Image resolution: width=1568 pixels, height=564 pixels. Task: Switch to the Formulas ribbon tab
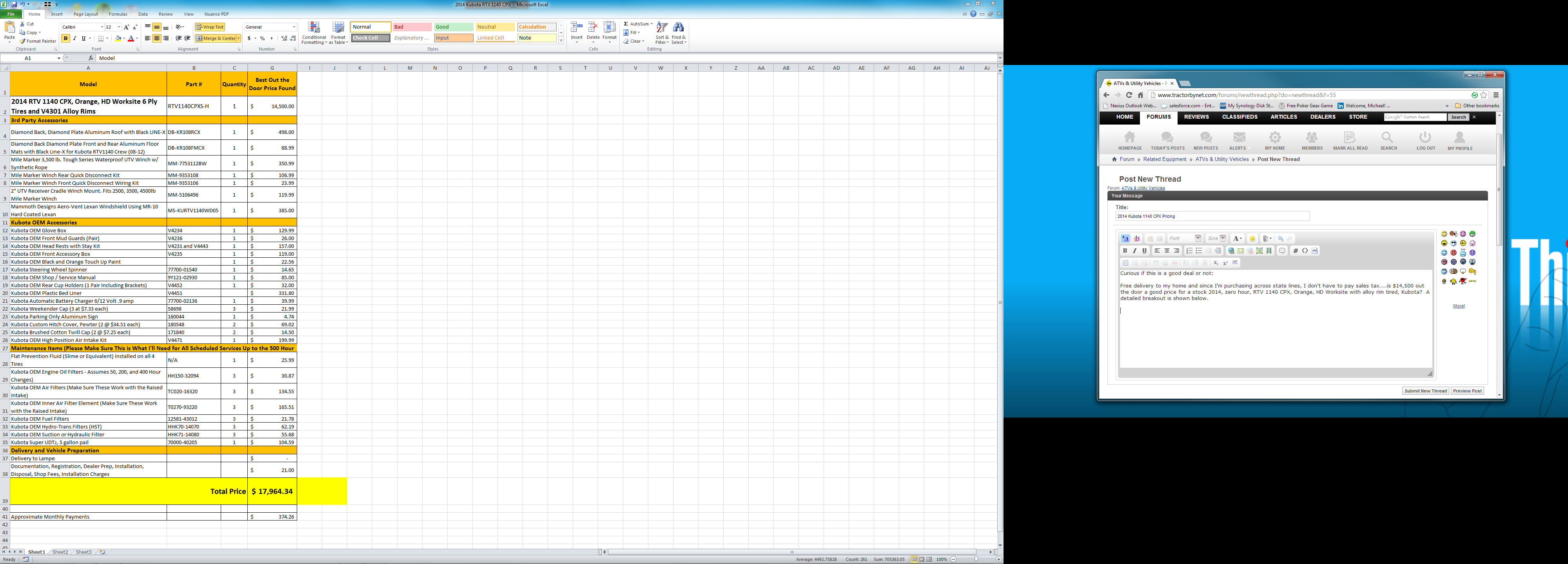118,14
